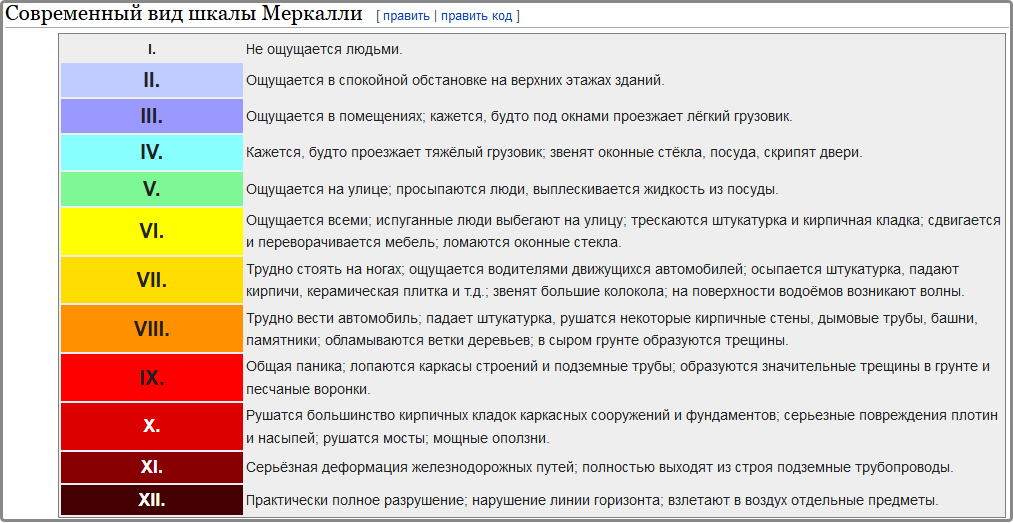
Task: Select the gold VII. intensity cell
Action: pyautogui.click(x=152, y=280)
